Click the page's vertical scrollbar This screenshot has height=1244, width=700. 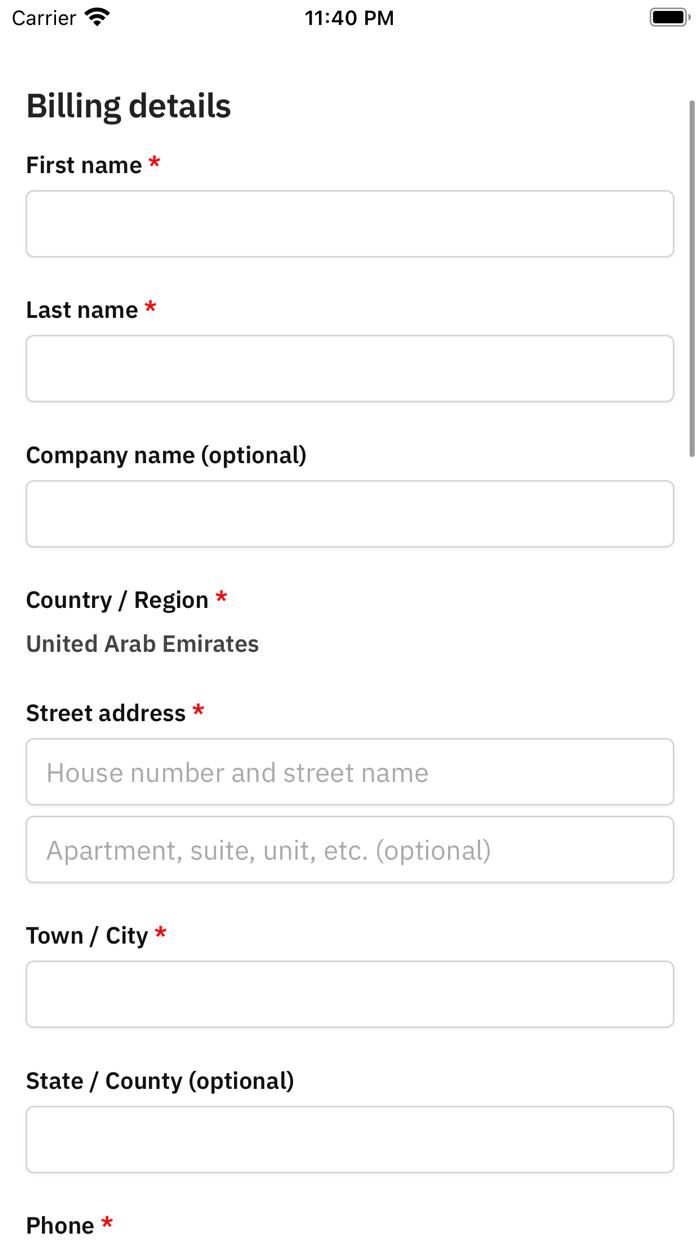click(691, 278)
